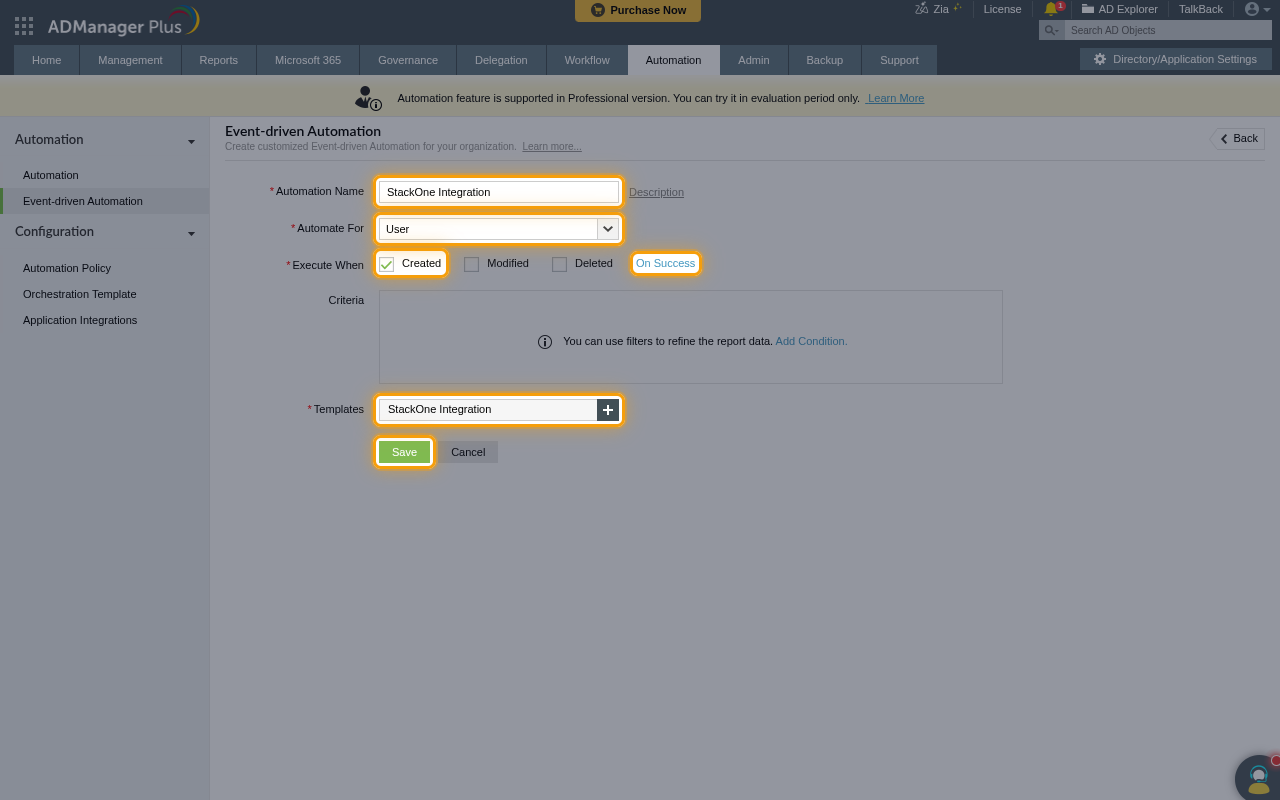Click the Back button
The width and height of the screenshot is (1280, 800).
1238,139
